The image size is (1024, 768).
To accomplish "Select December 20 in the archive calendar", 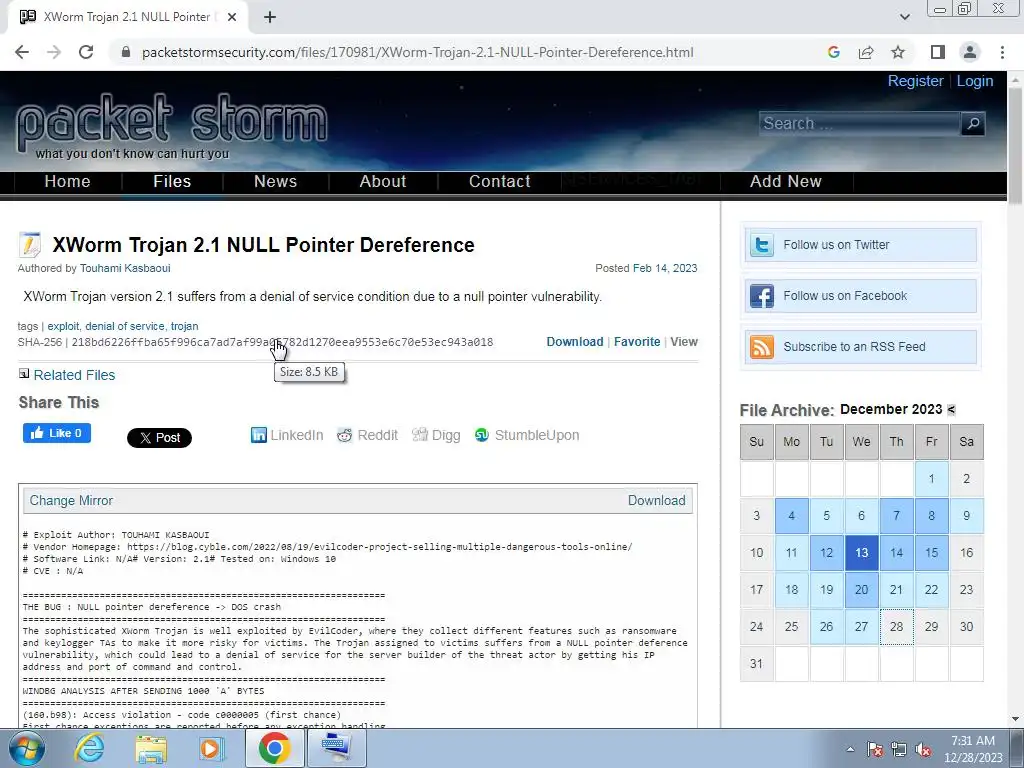I will tap(861, 590).
